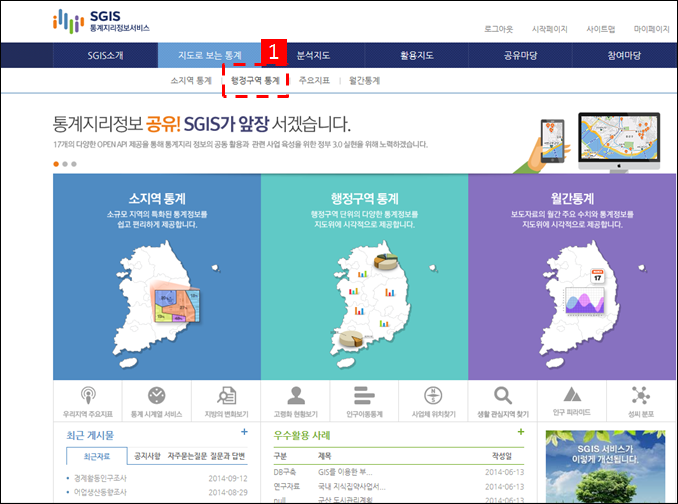Open the purple 월간통계 card
Screen dimensions: 678x504
tap(572, 277)
